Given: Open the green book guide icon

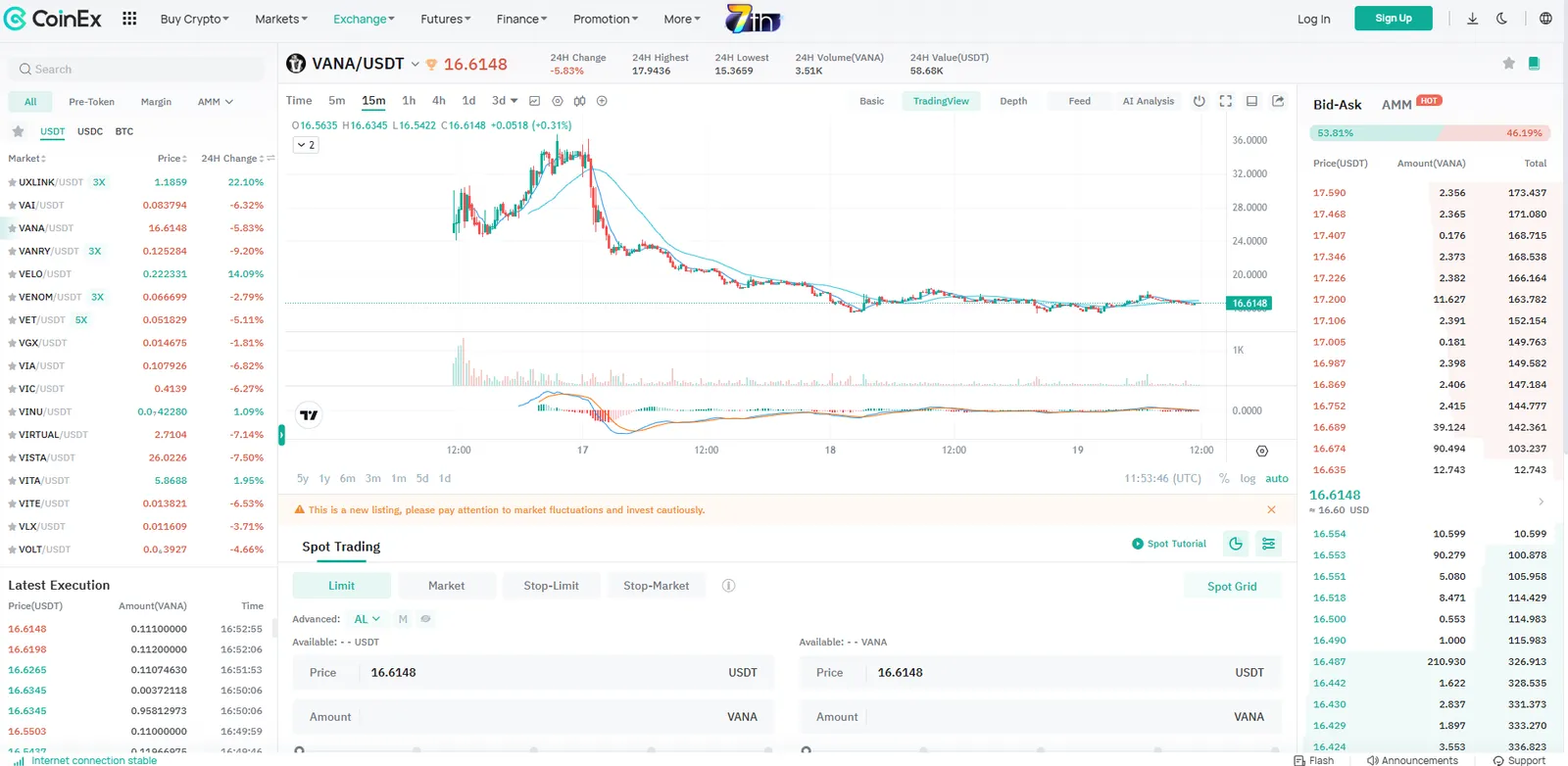Looking at the screenshot, I should 1534,64.
